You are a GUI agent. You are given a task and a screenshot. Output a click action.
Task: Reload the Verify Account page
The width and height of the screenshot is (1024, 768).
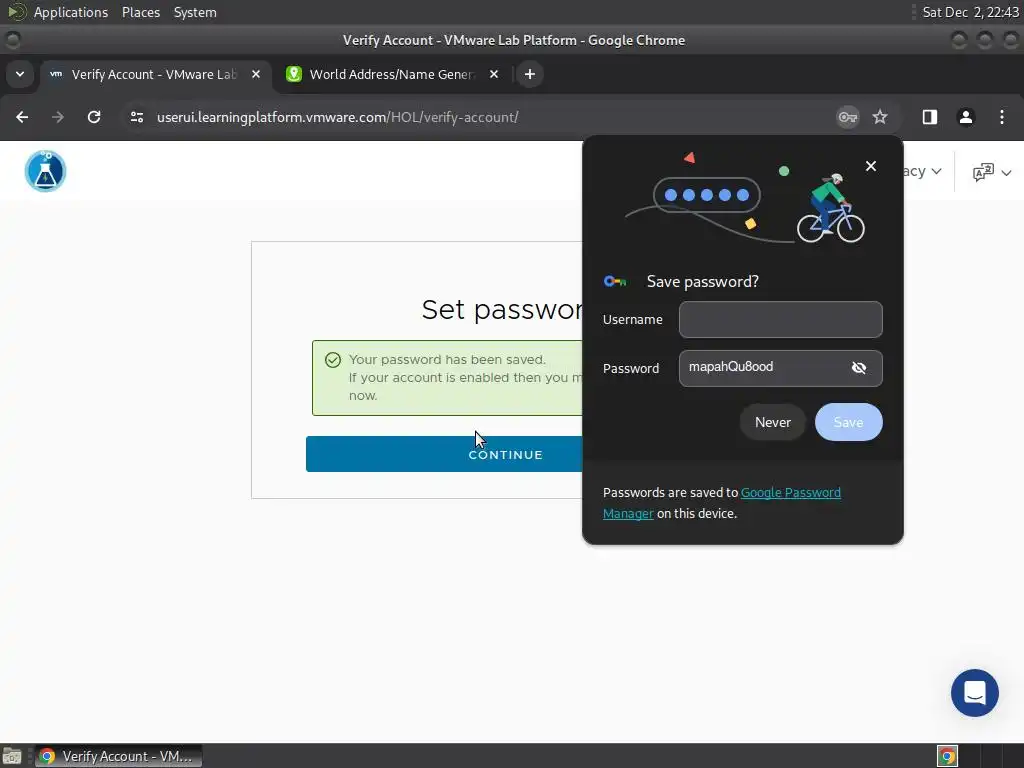click(94, 117)
